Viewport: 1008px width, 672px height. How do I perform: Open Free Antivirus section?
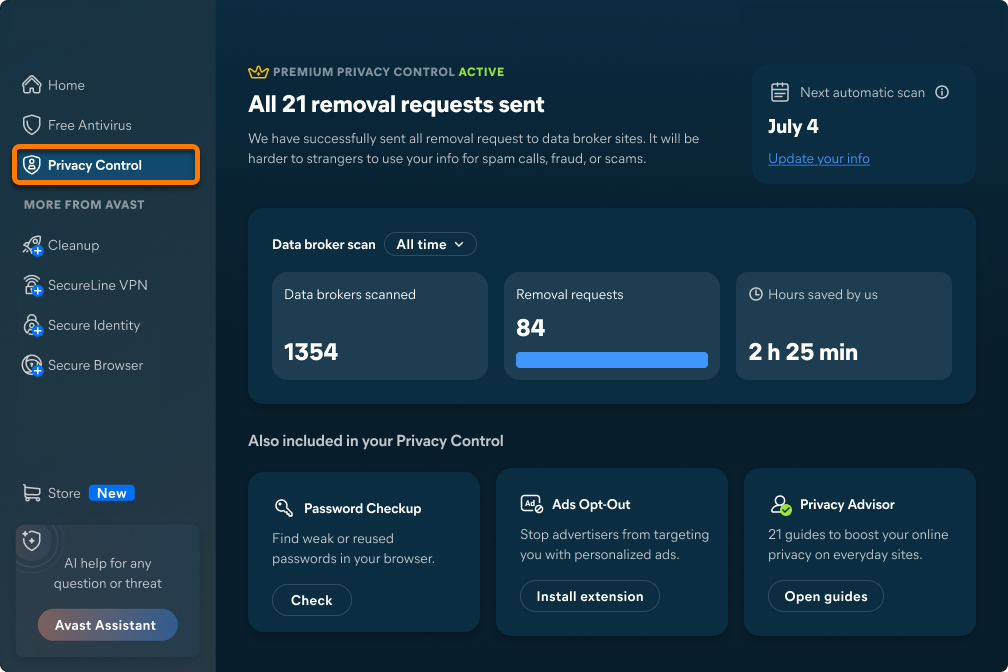[x=106, y=125]
